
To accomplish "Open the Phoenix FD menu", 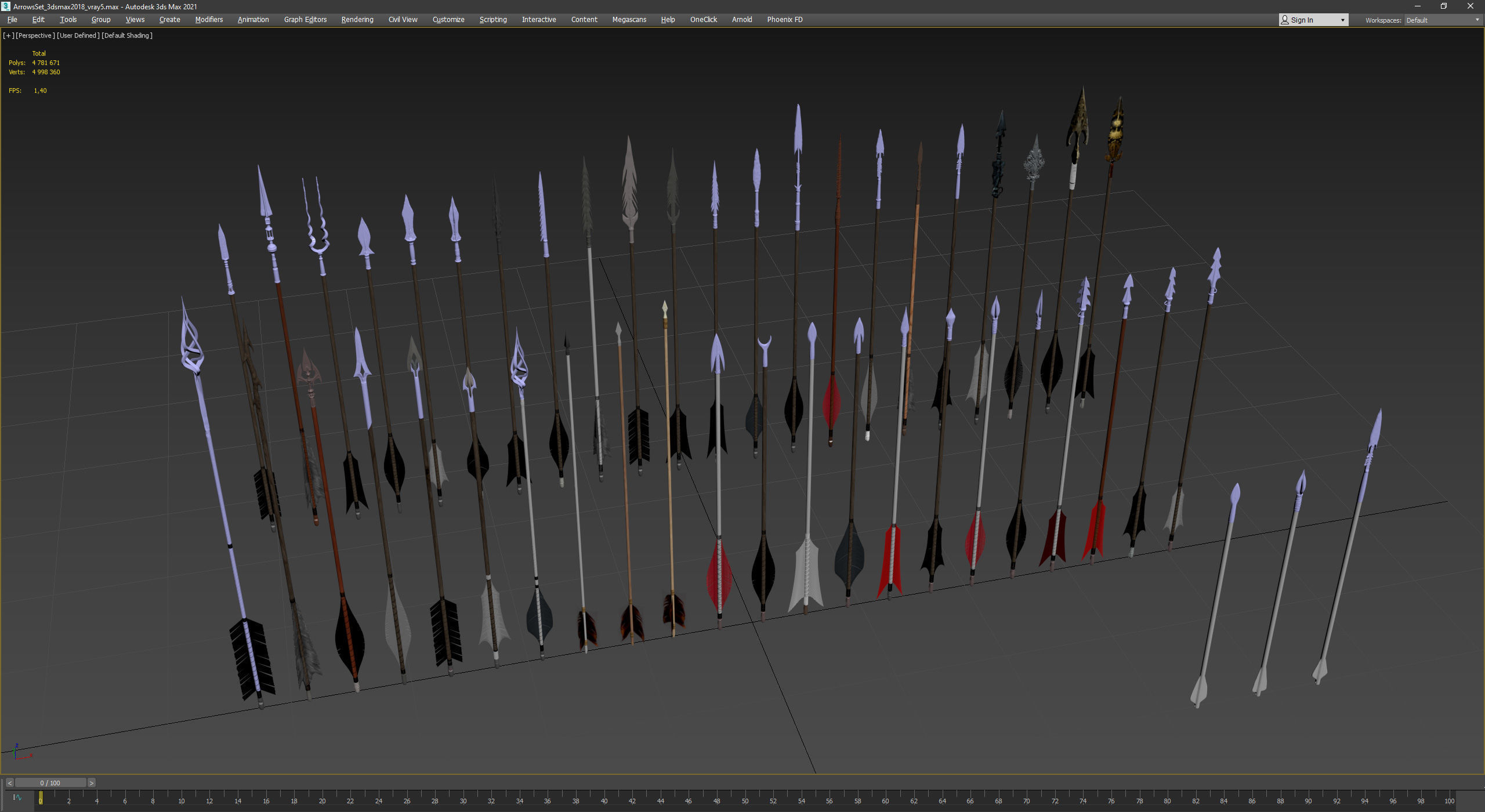I will click(784, 20).
